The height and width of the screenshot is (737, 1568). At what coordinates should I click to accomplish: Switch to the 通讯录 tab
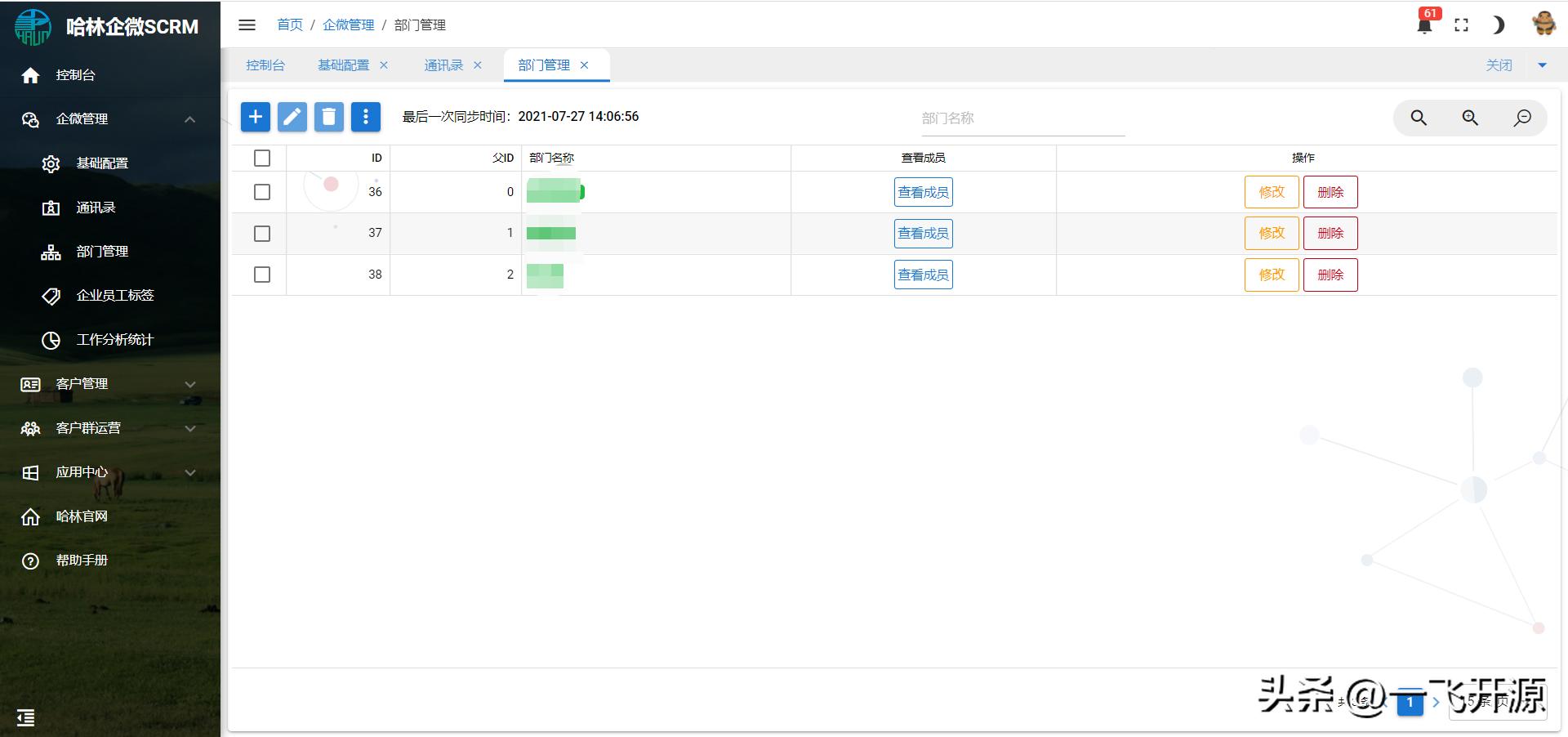click(x=443, y=65)
